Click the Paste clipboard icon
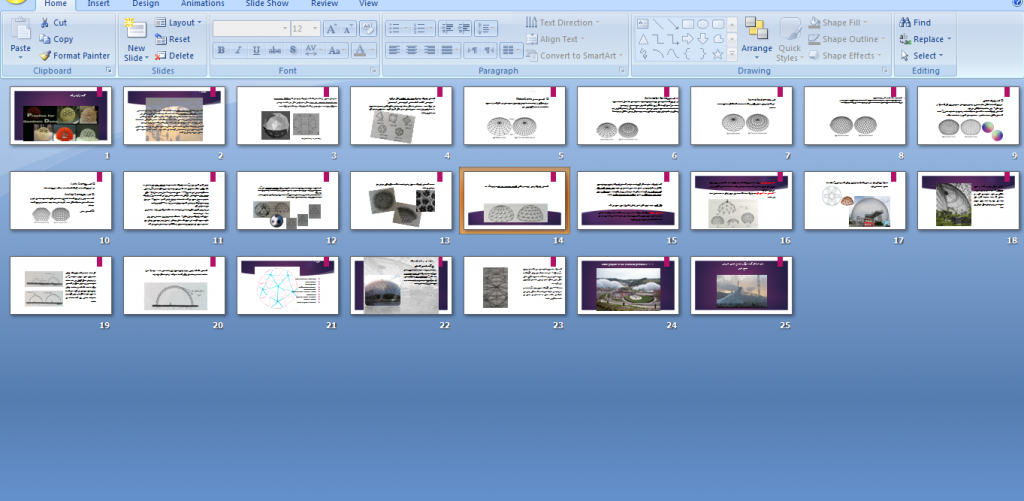The height and width of the screenshot is (501, 1024). coord(20,31)
